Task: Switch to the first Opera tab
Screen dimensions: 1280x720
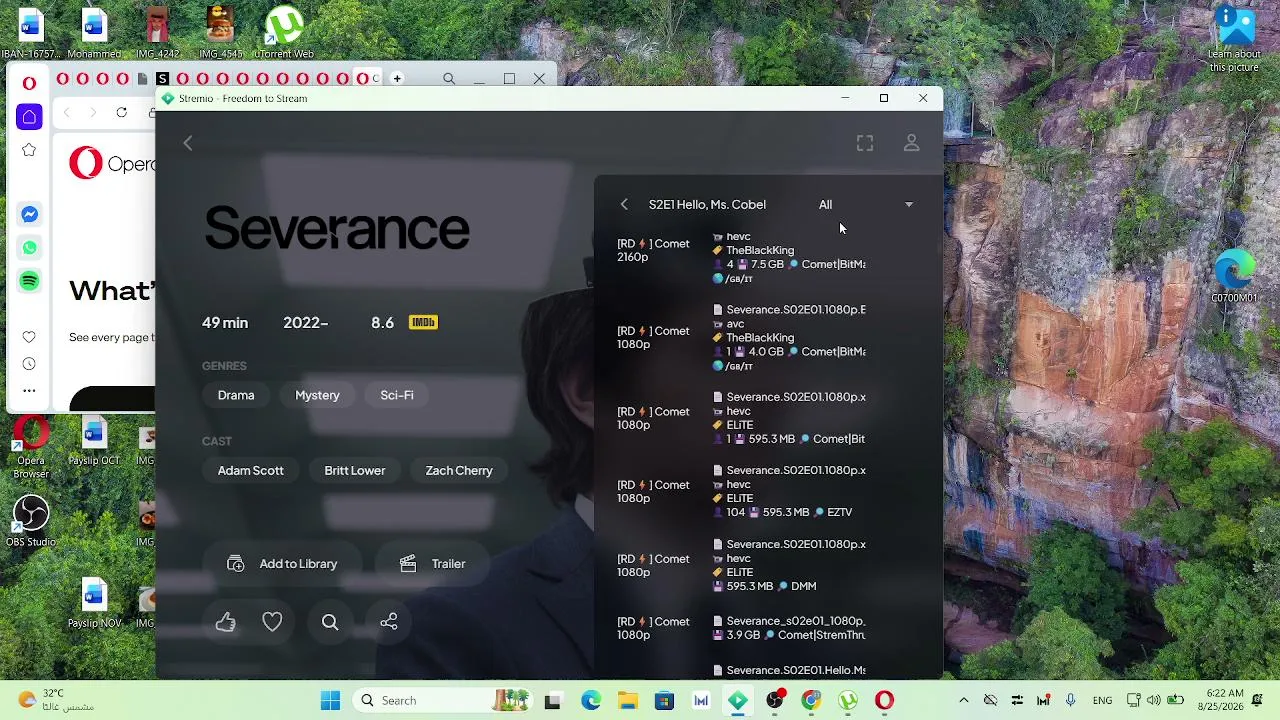Action: pos(62,79)
